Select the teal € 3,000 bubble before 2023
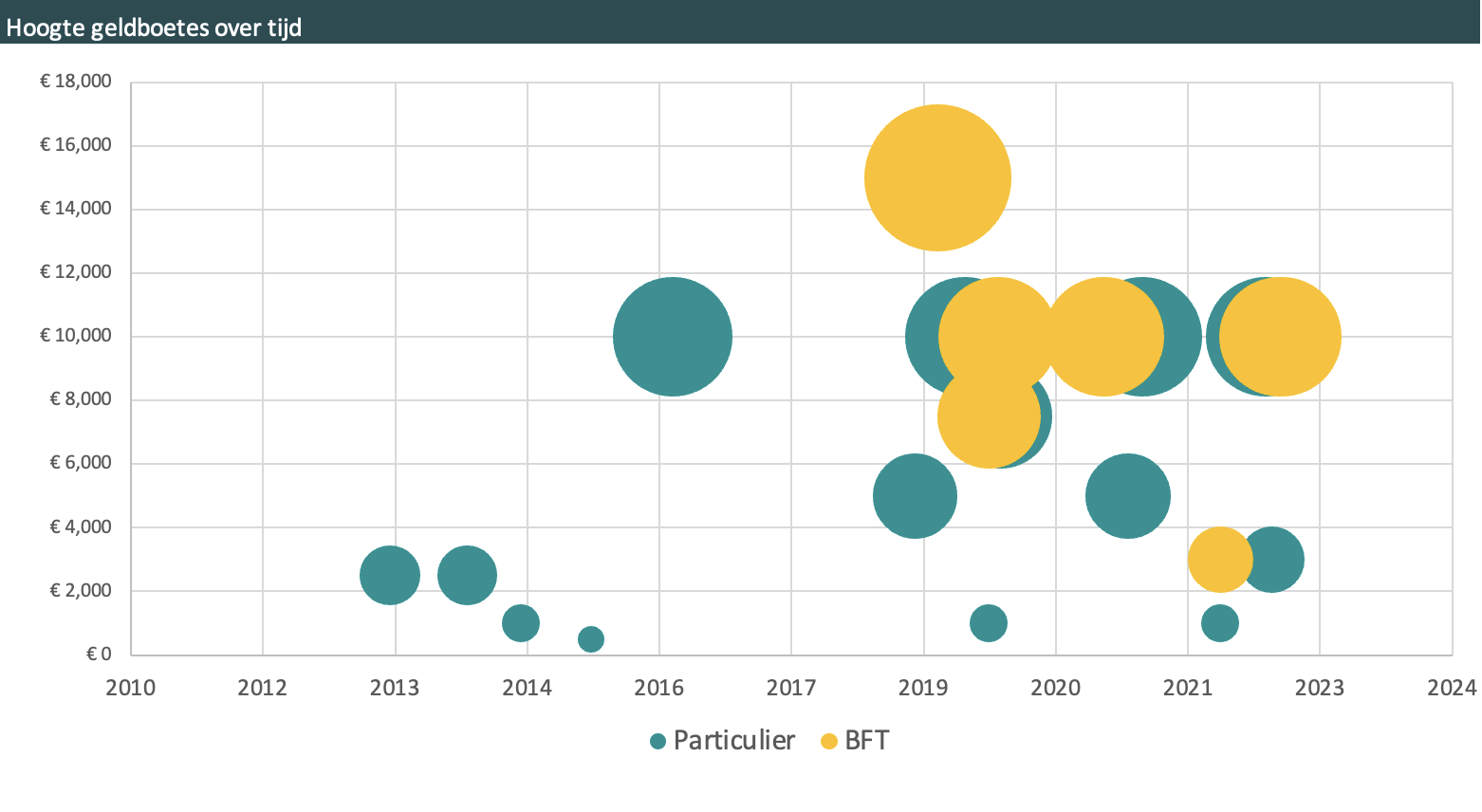This screenshot has height=812, width=1482. [x=1272, y=560]
